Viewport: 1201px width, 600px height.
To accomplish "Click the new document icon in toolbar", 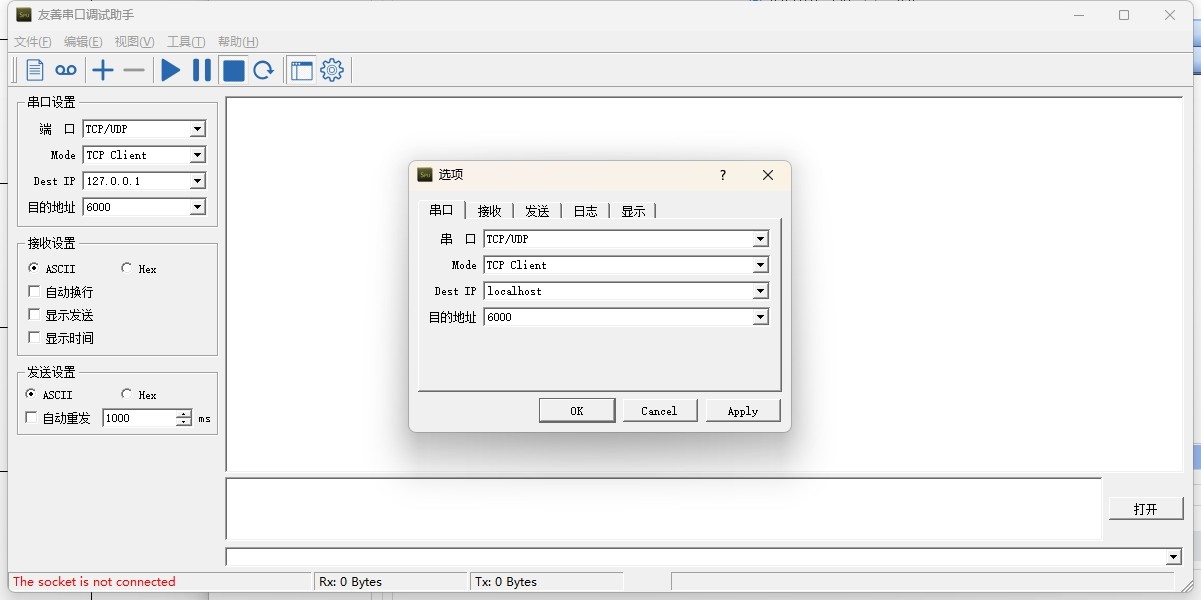I will (35, 70).
